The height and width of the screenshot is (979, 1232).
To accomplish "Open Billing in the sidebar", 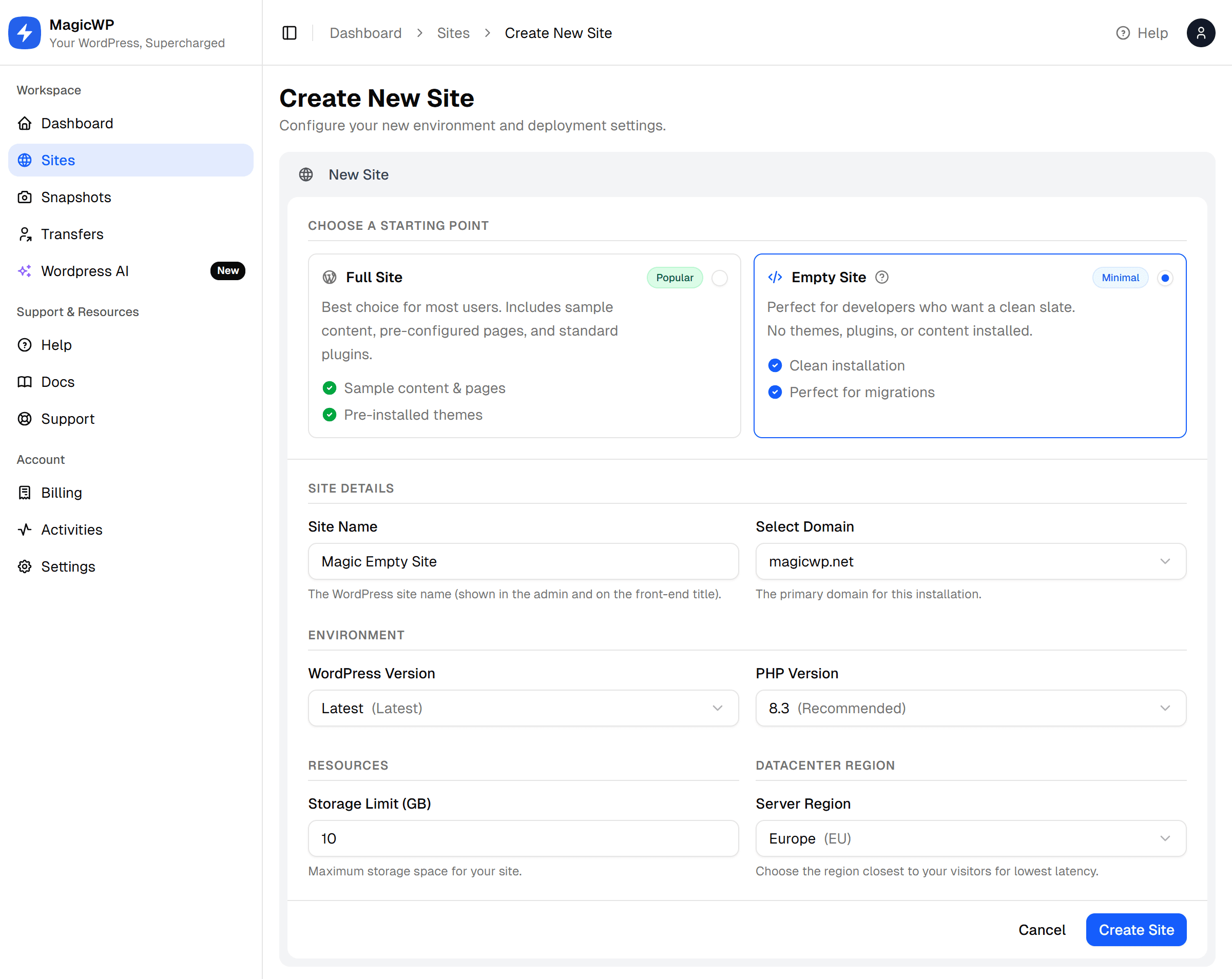I will [x=131, y=493].
